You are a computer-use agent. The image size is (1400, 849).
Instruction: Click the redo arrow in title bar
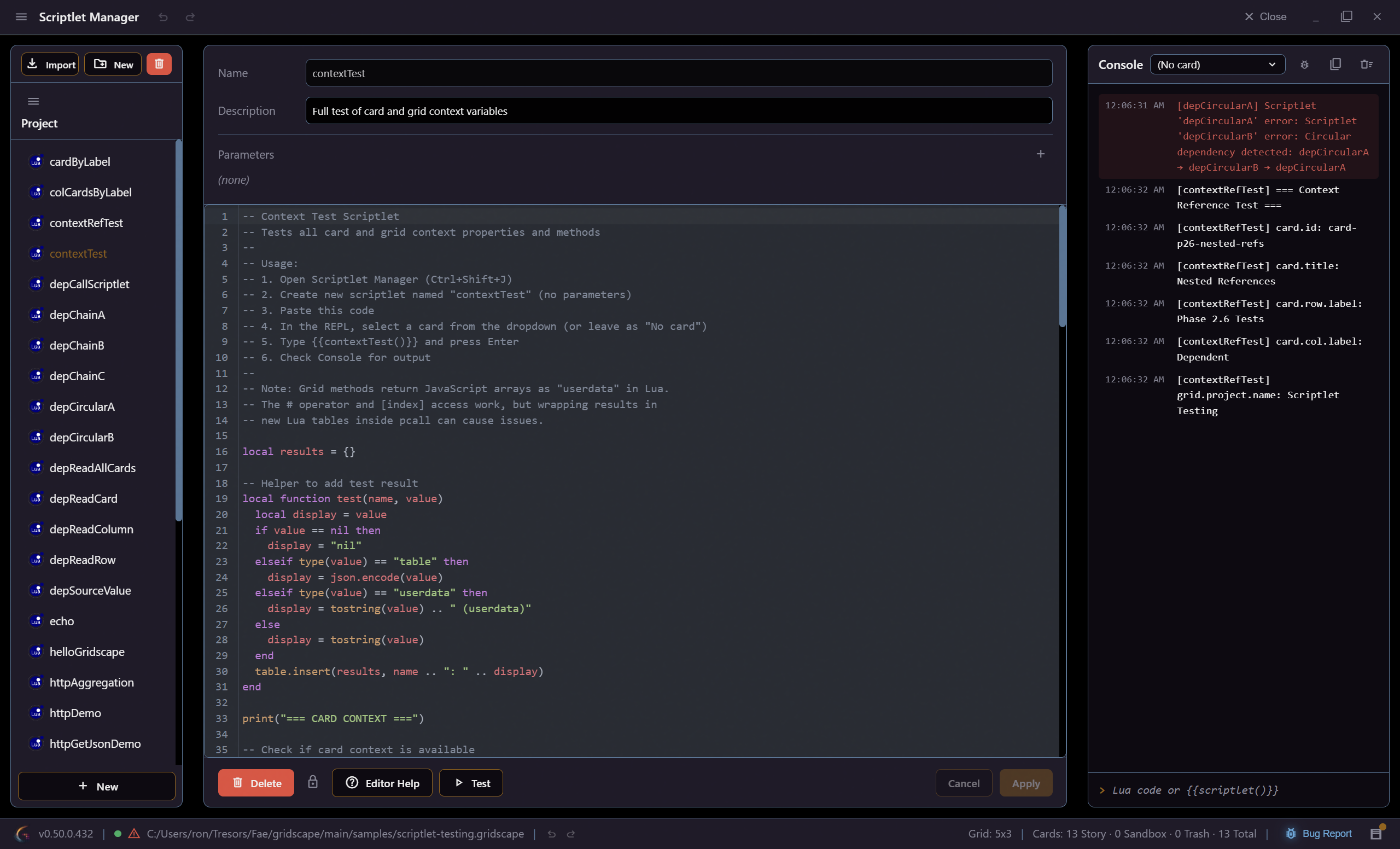[190, 17]
